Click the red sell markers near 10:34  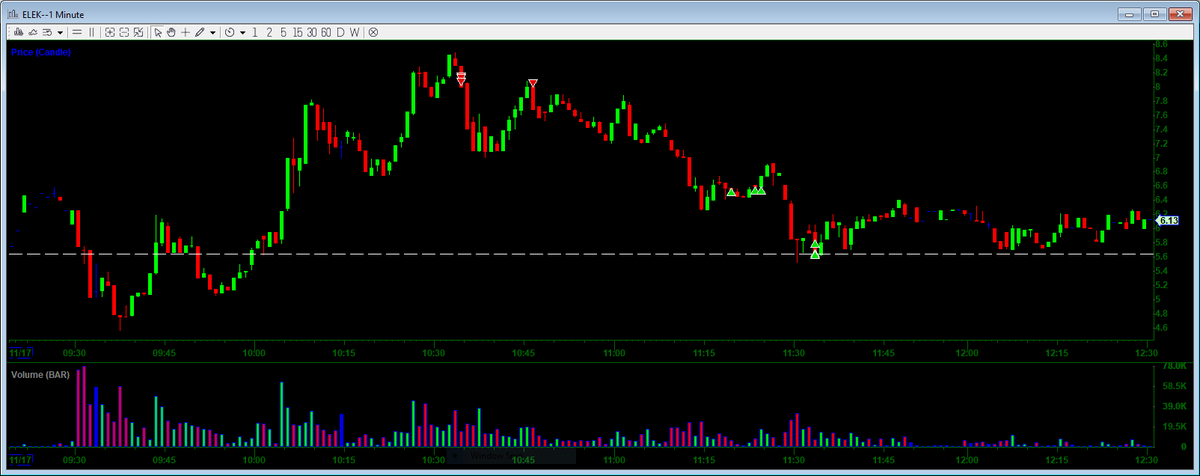tap(461, 78)
